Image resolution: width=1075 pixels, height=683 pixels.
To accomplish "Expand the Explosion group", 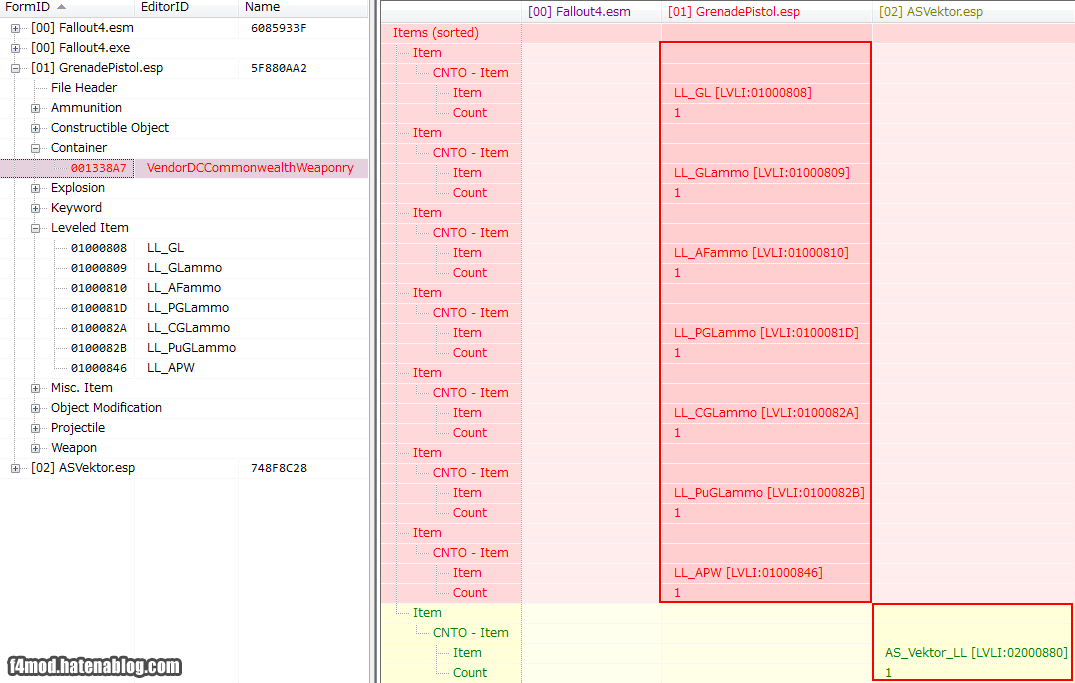I will (35, 188).
